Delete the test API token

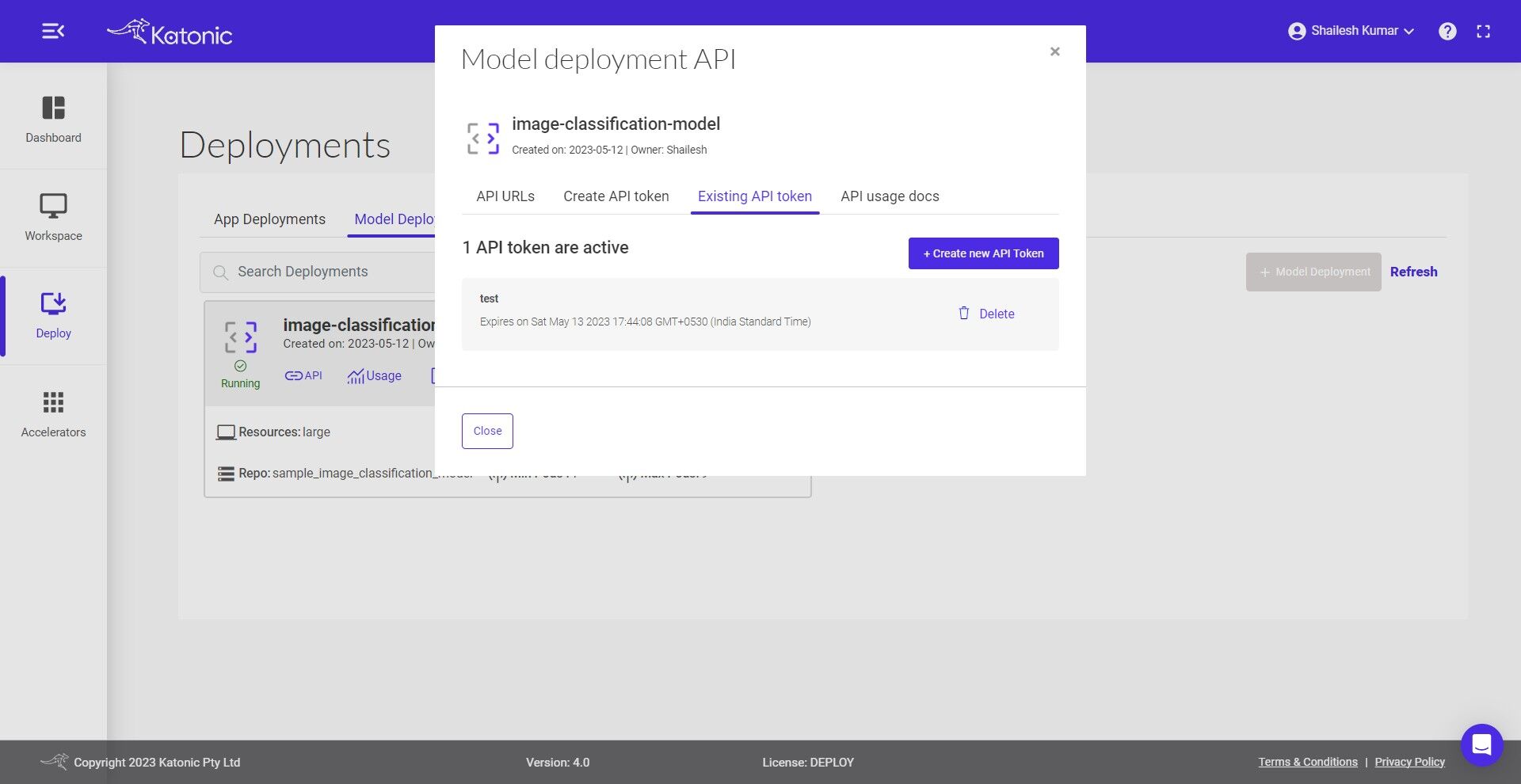click(x=986, y=314)
